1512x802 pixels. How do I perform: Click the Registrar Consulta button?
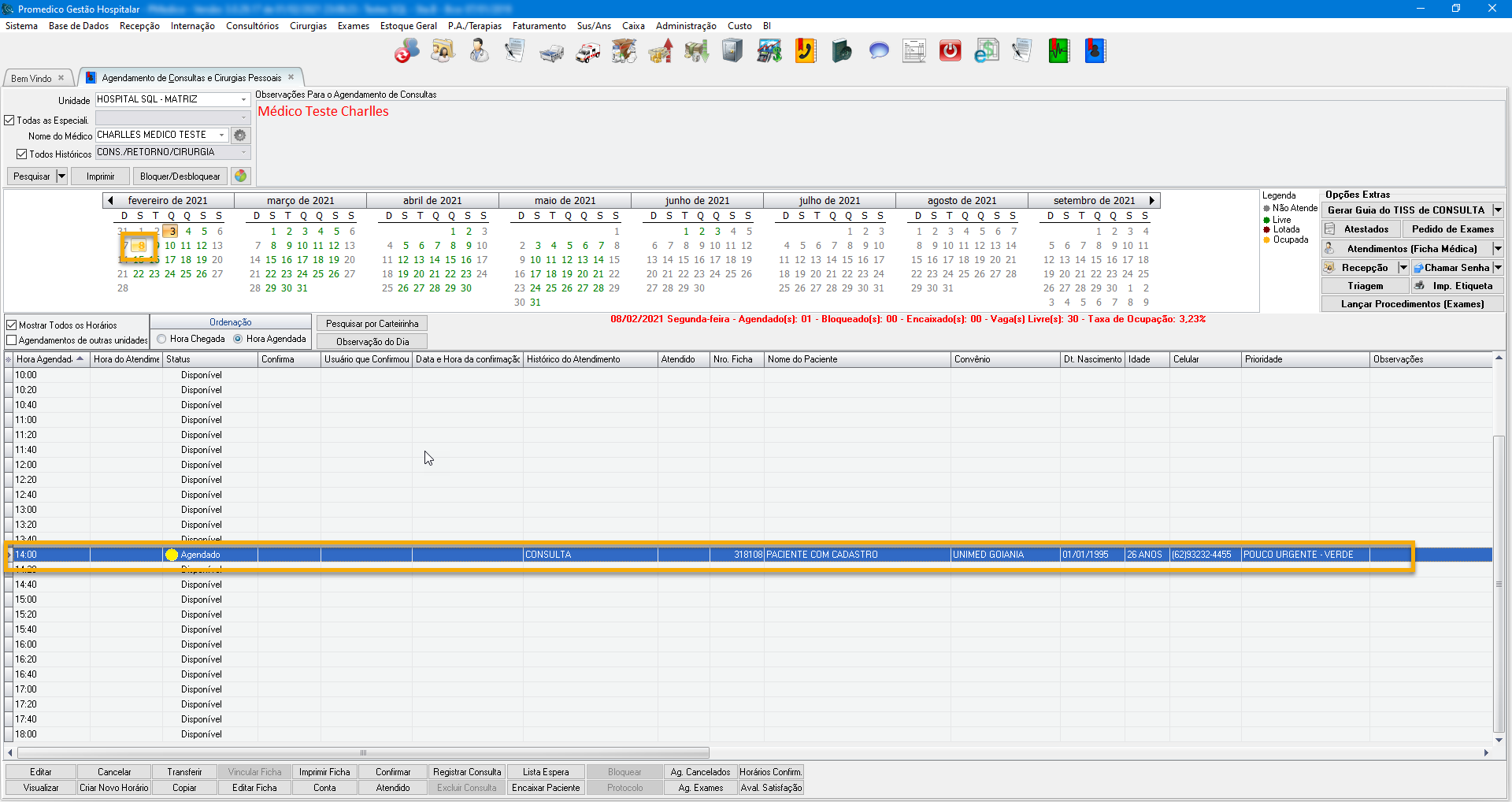click(x=466, y=772)
